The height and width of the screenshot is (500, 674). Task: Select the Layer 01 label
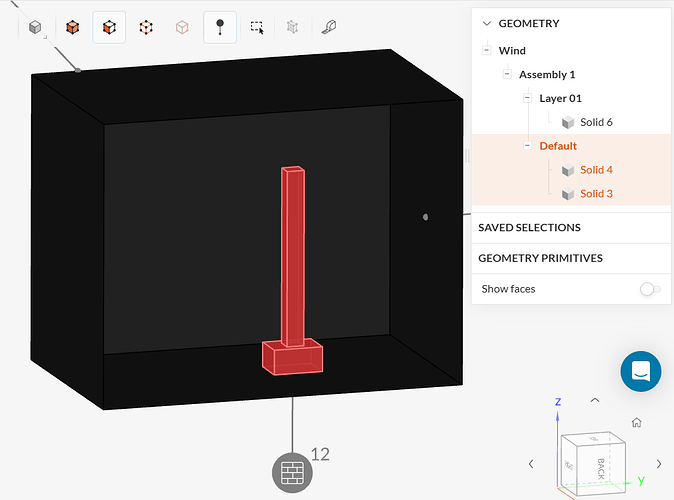[x=561, y=98]
